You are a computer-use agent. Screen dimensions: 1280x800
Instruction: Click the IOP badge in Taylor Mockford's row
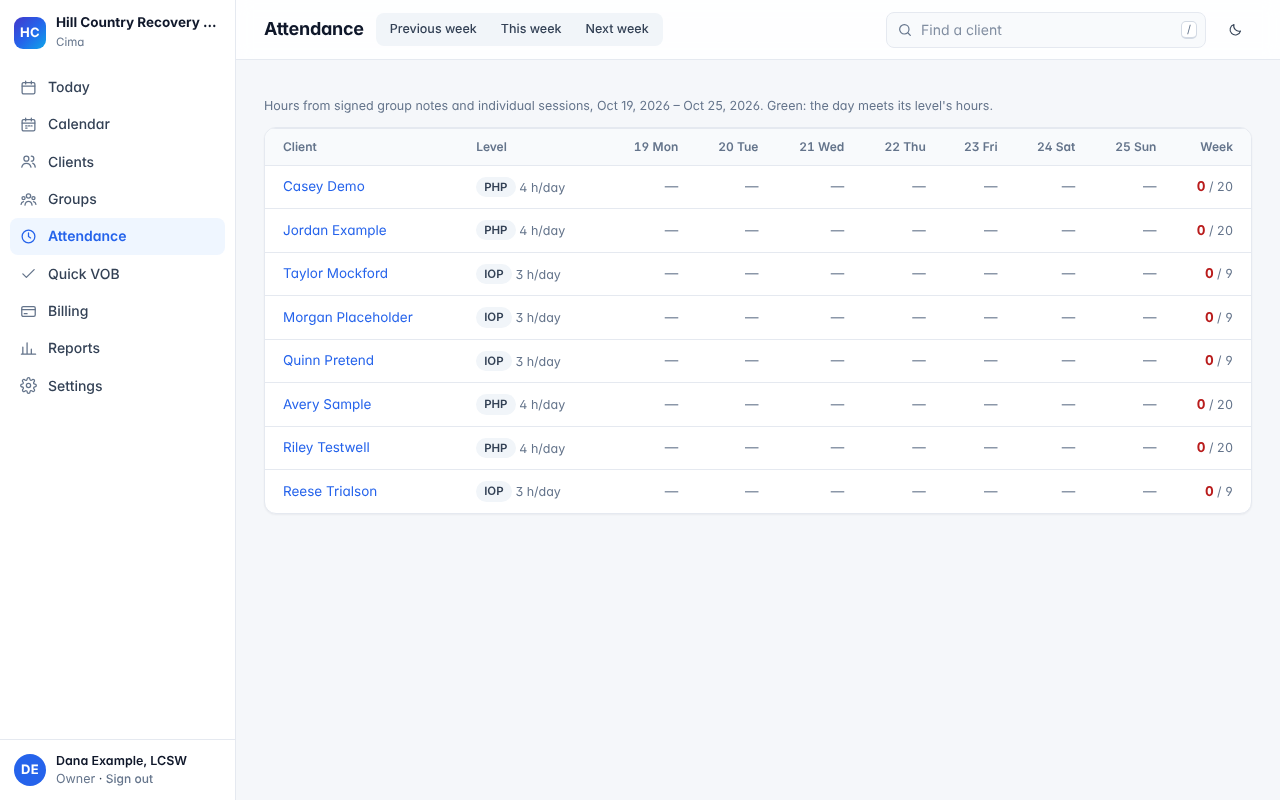(x=494, y=274)
